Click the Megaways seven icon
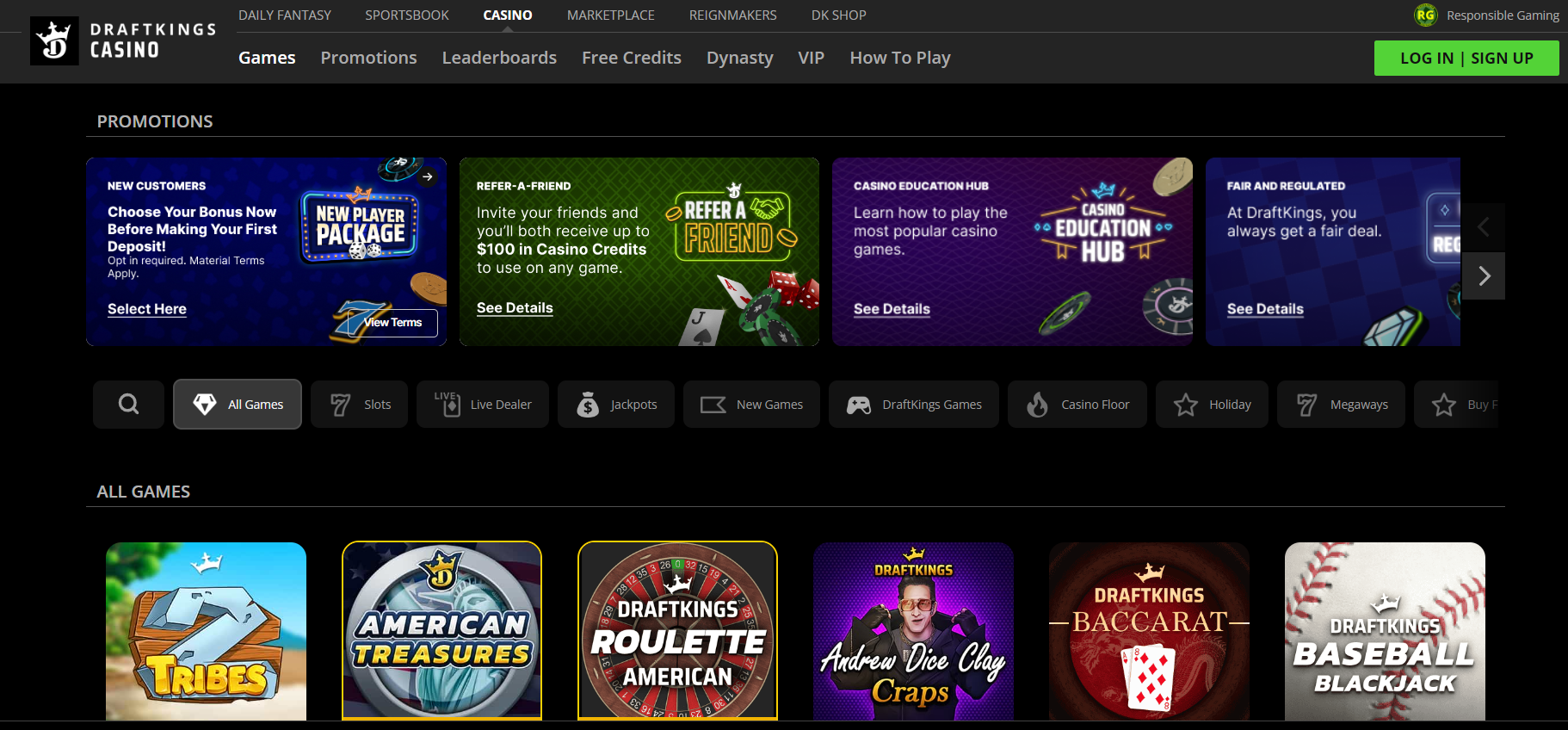 1307,405
